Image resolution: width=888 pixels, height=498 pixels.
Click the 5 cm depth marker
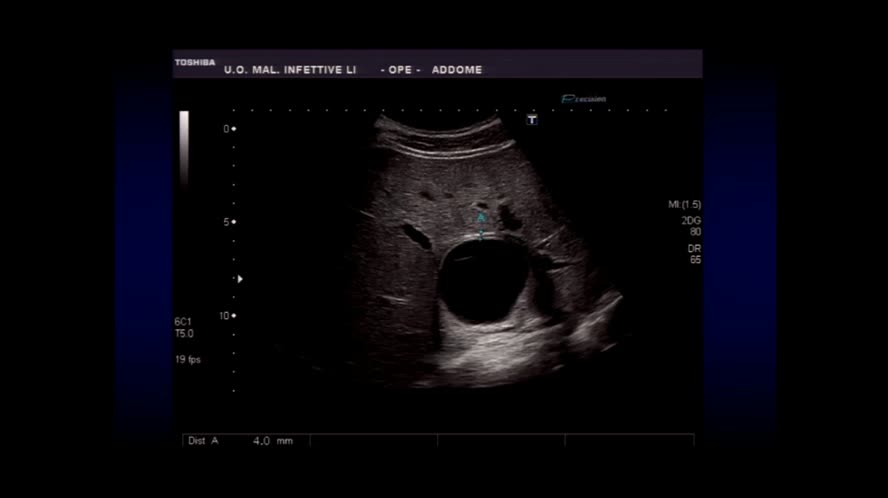(228, 222)
